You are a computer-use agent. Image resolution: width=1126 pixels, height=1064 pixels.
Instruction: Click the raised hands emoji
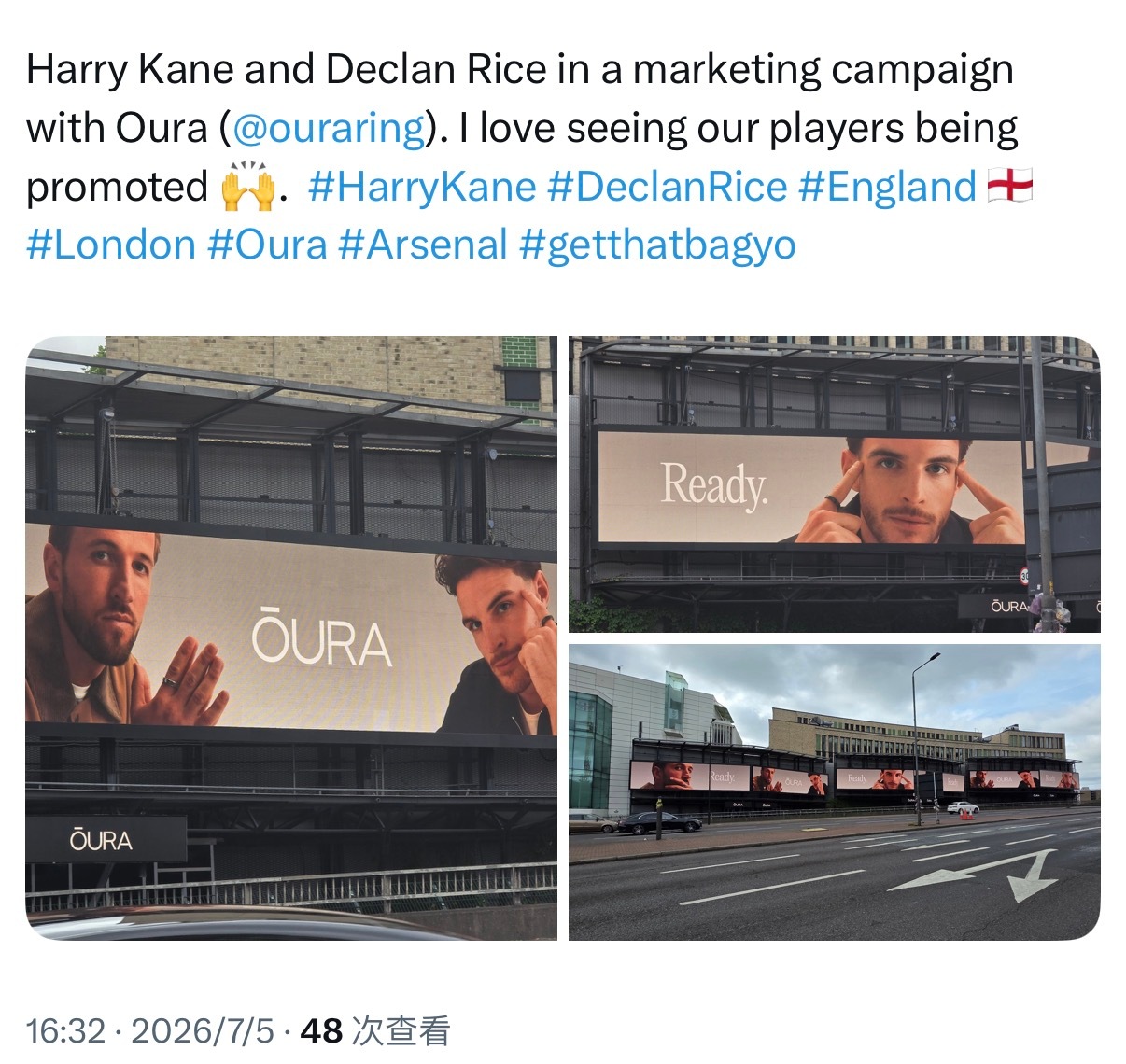(248, 186)
